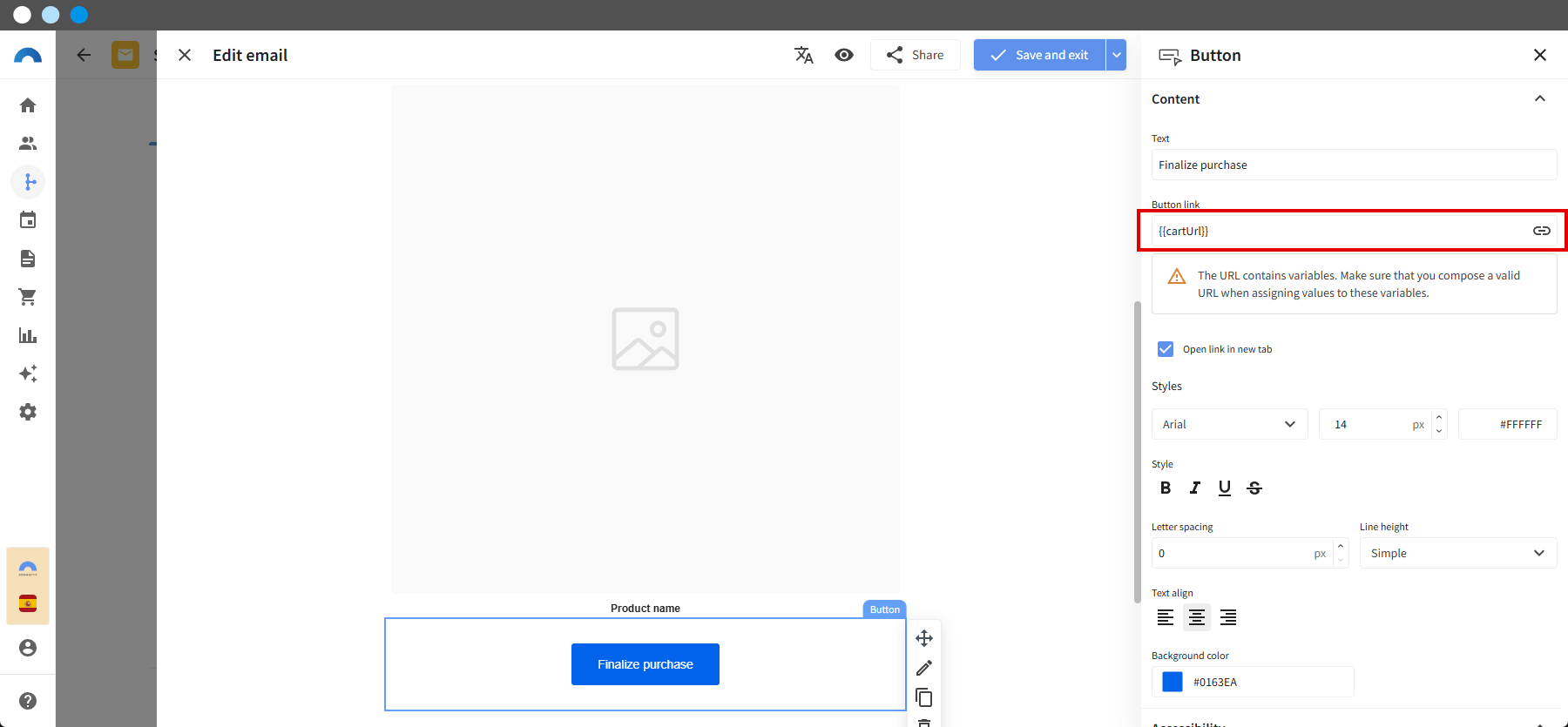Align text right

coord(1228,617)
